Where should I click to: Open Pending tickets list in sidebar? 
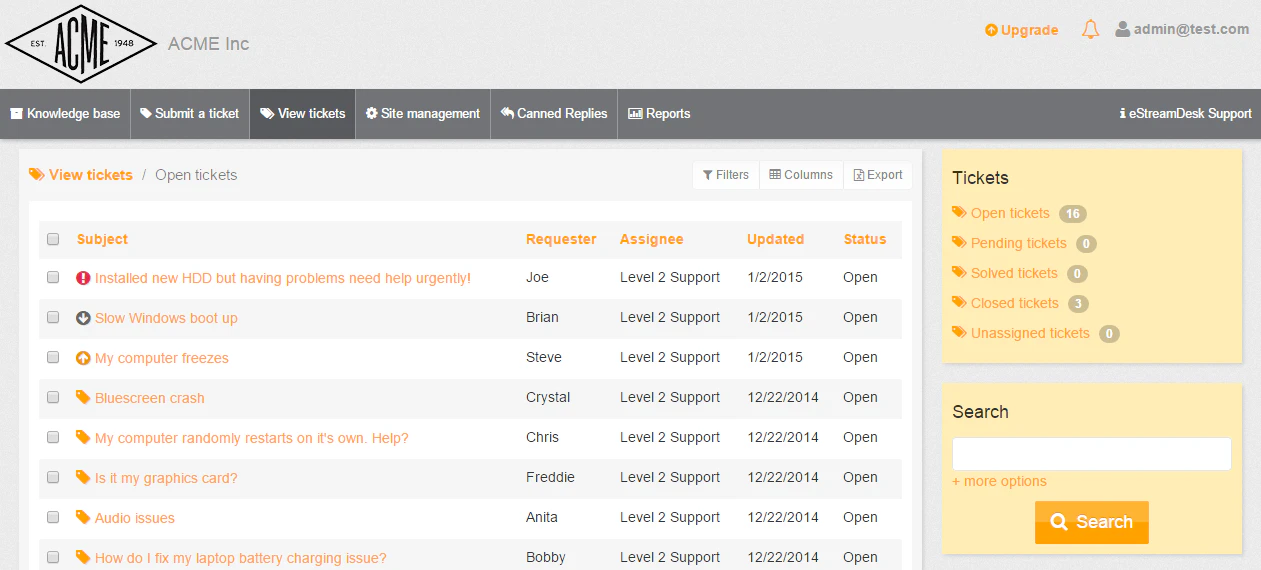pyautogui.click(x=1018, y=243)
